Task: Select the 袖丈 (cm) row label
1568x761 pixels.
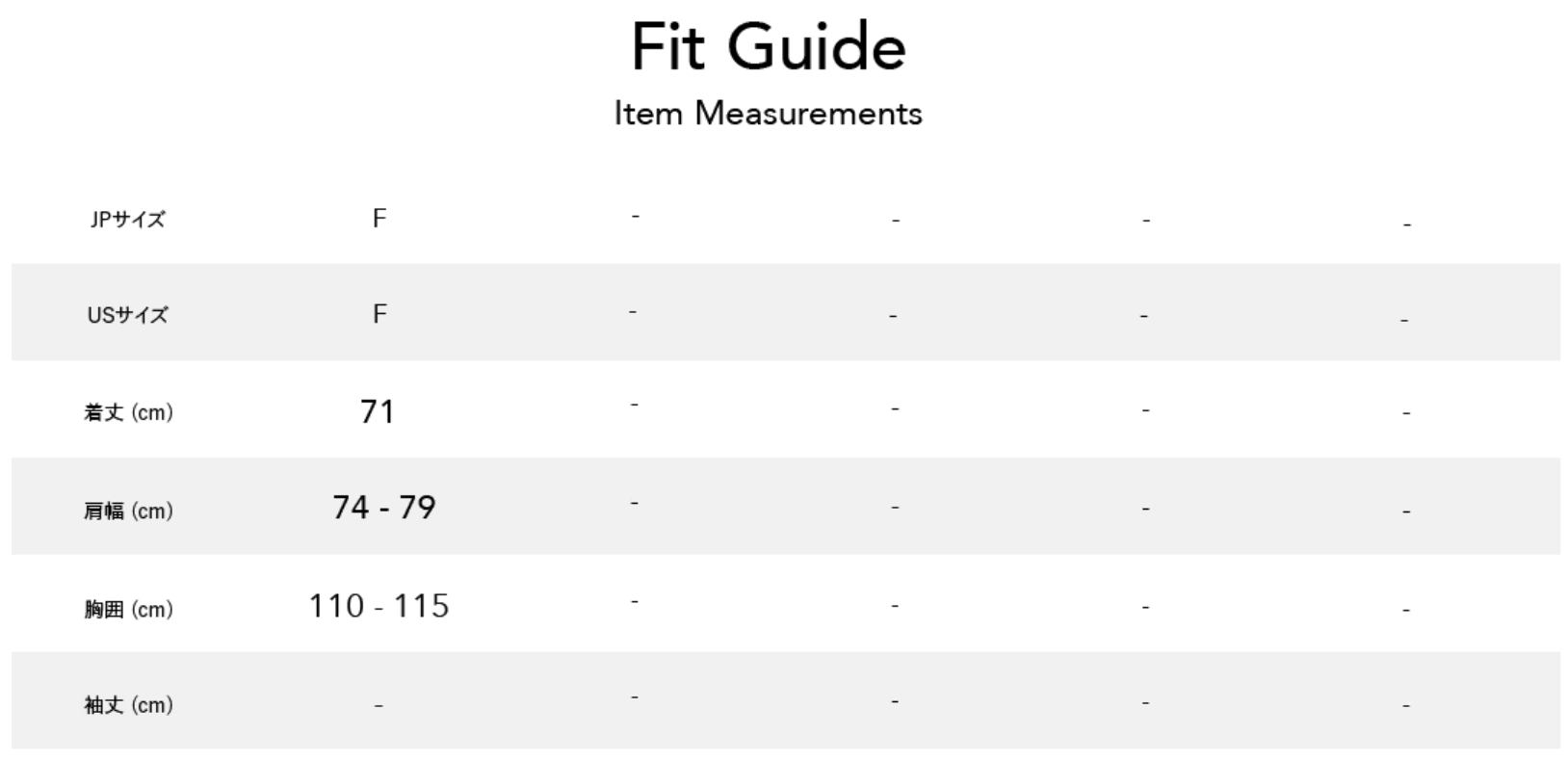Action: tap(128, 705)
